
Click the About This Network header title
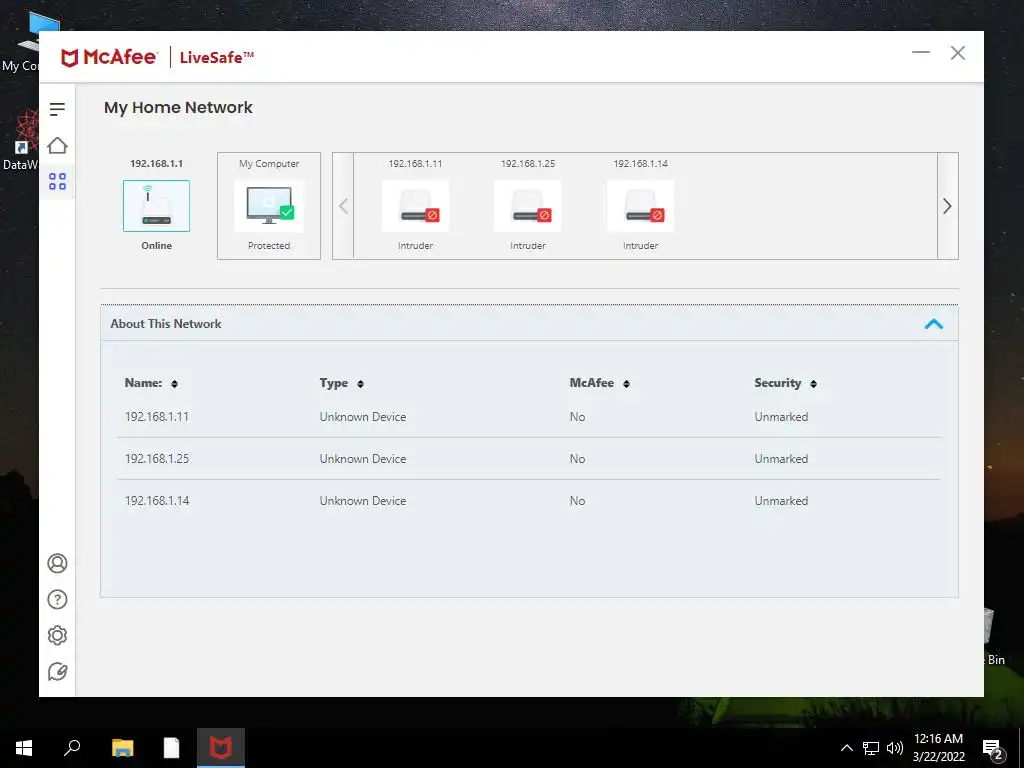coord(166,324)
